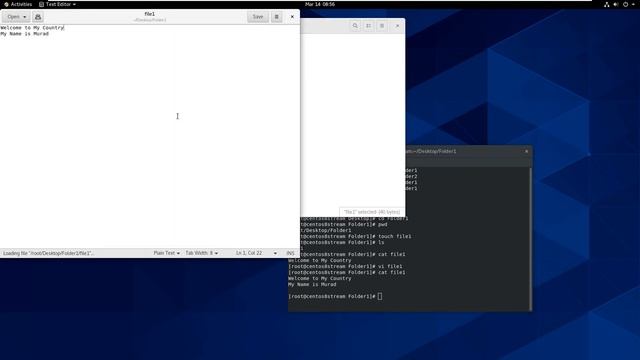Open the Plain Text language dropdown
The image size is (640, 360).
point(167,253)
